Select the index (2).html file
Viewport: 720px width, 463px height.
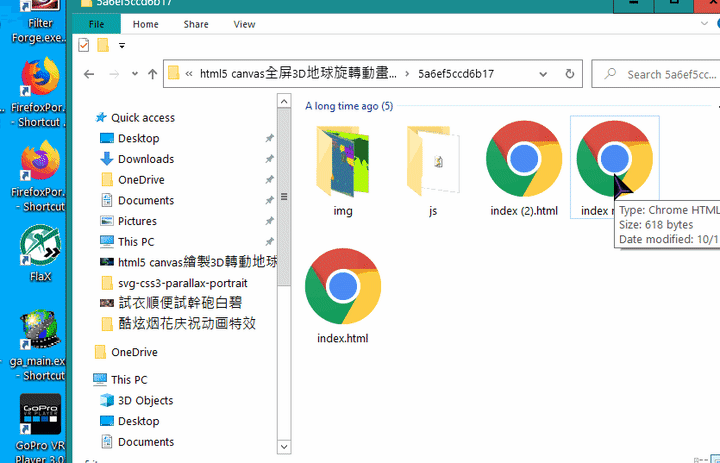(524, 169)
